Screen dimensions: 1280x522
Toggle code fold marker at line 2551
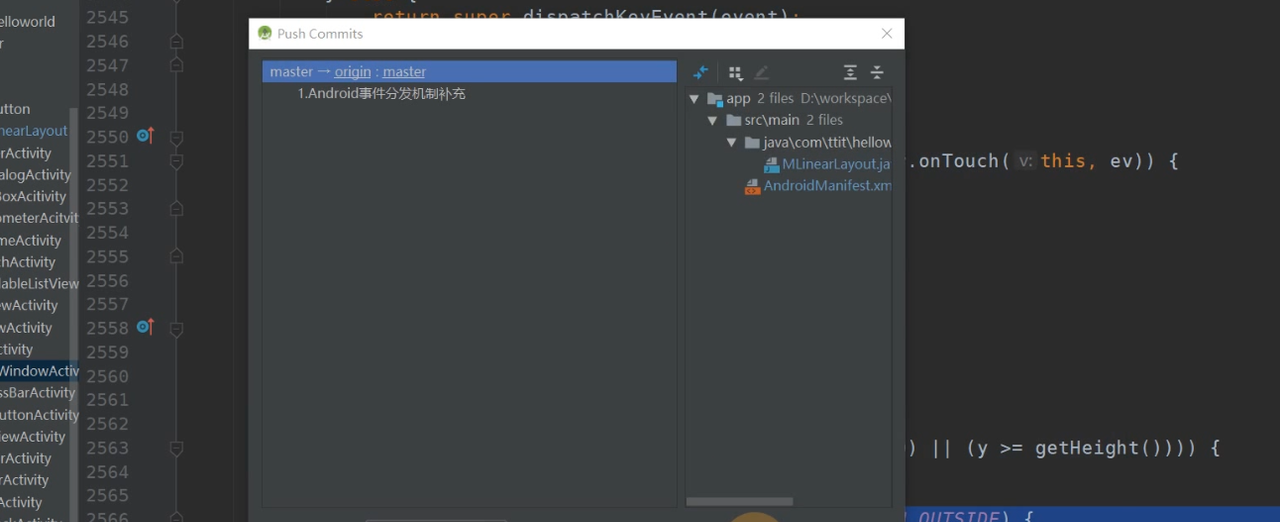(176, 161)
